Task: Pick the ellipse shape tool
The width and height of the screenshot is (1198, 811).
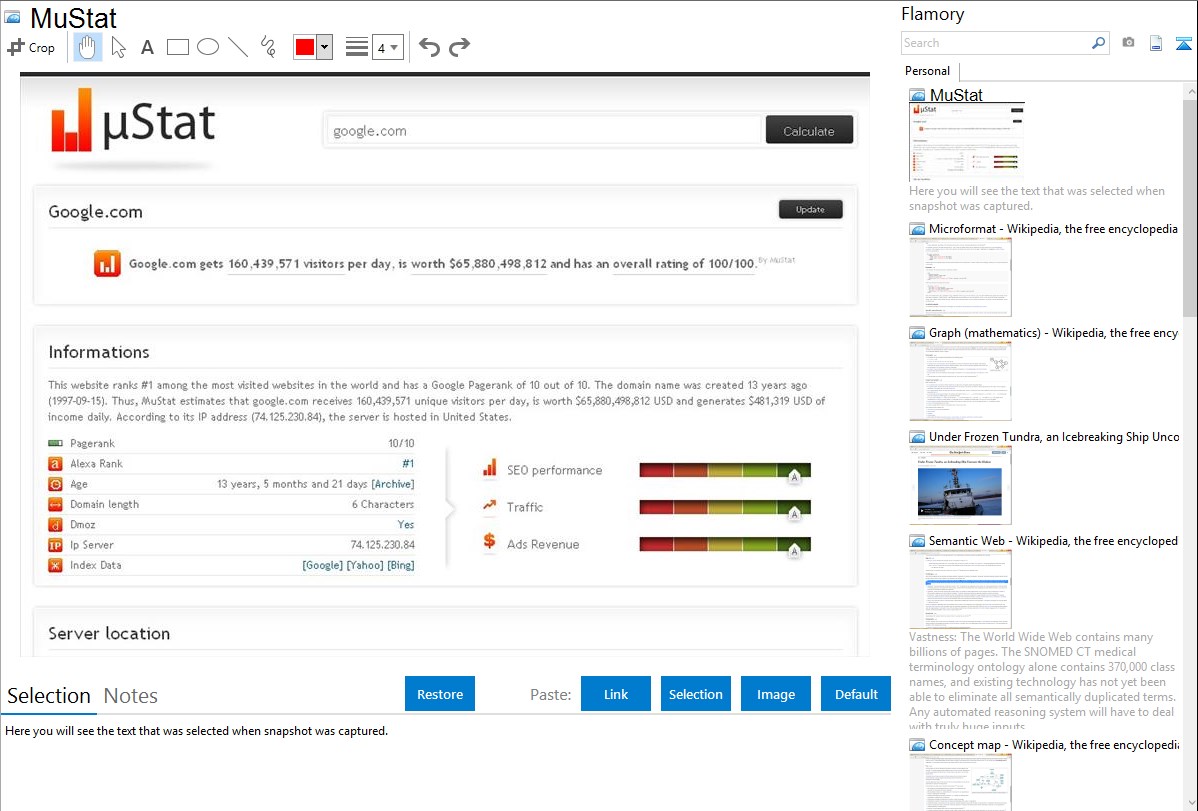Action: click(208, 47)
